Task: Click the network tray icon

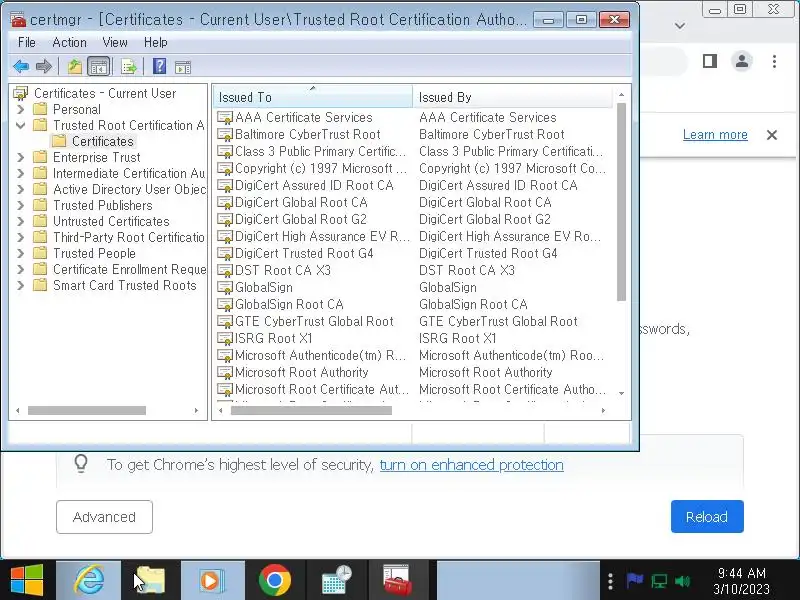Action: tap(659, 581)
